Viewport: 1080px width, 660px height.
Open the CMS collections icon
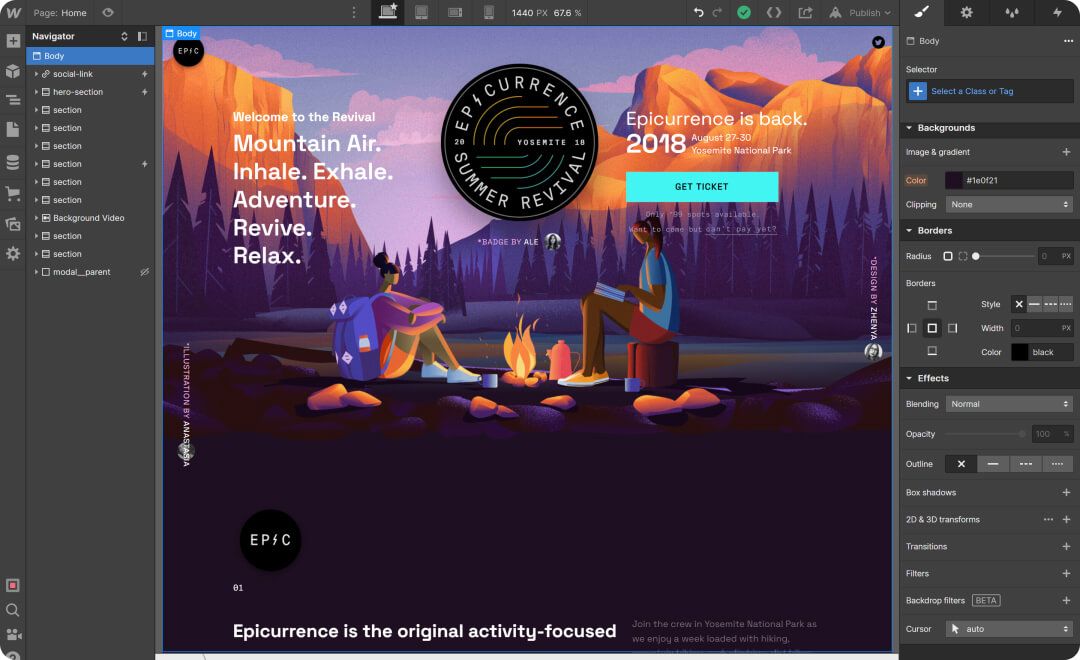click(x=13, y=162)
